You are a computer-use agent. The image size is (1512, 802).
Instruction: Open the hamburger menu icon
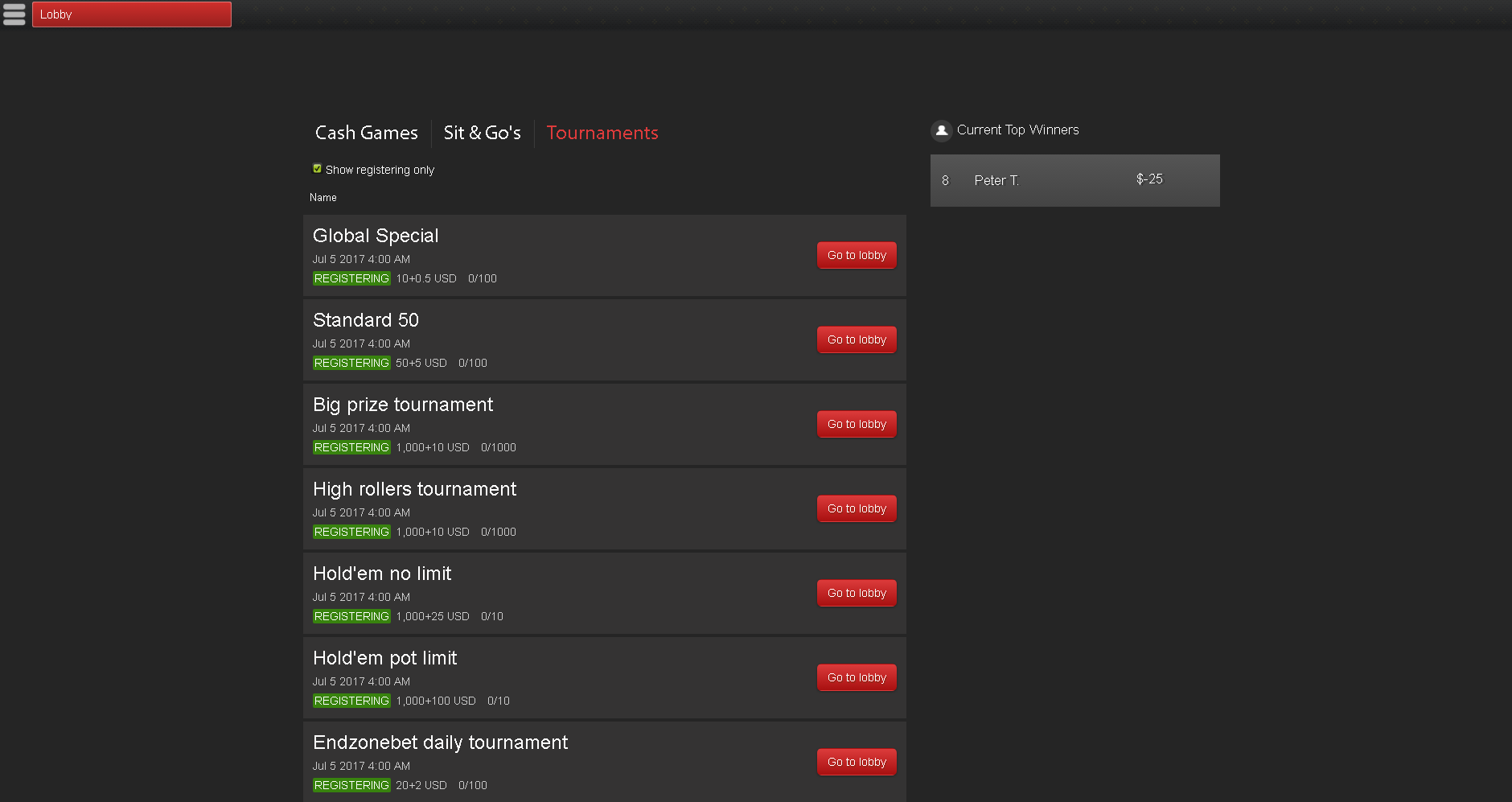click(14, 14)
